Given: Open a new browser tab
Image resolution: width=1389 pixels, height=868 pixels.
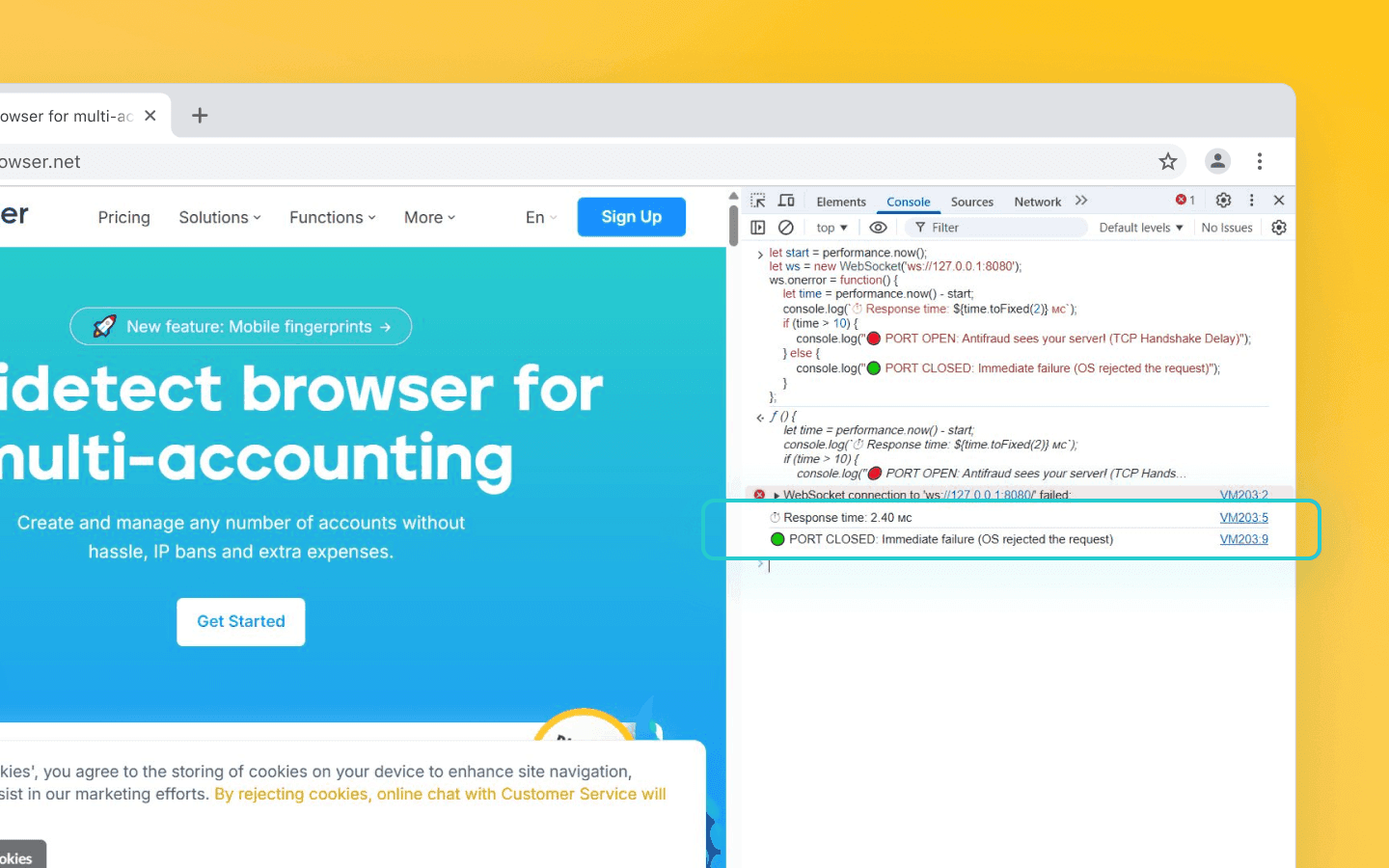Looking at the screenshot, I should [200, 116].
